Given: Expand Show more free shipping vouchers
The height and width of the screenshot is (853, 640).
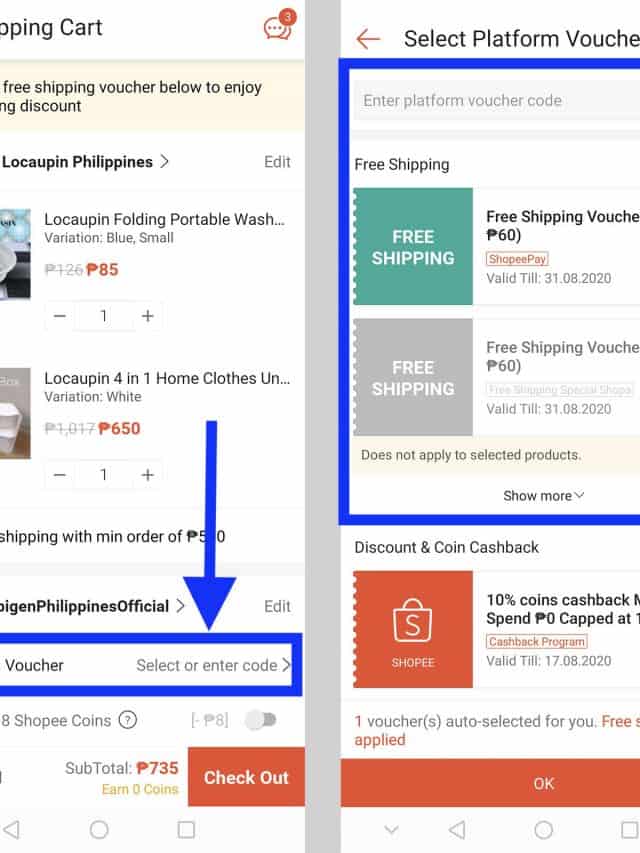Looking at the screenshot, I should 543,496.
